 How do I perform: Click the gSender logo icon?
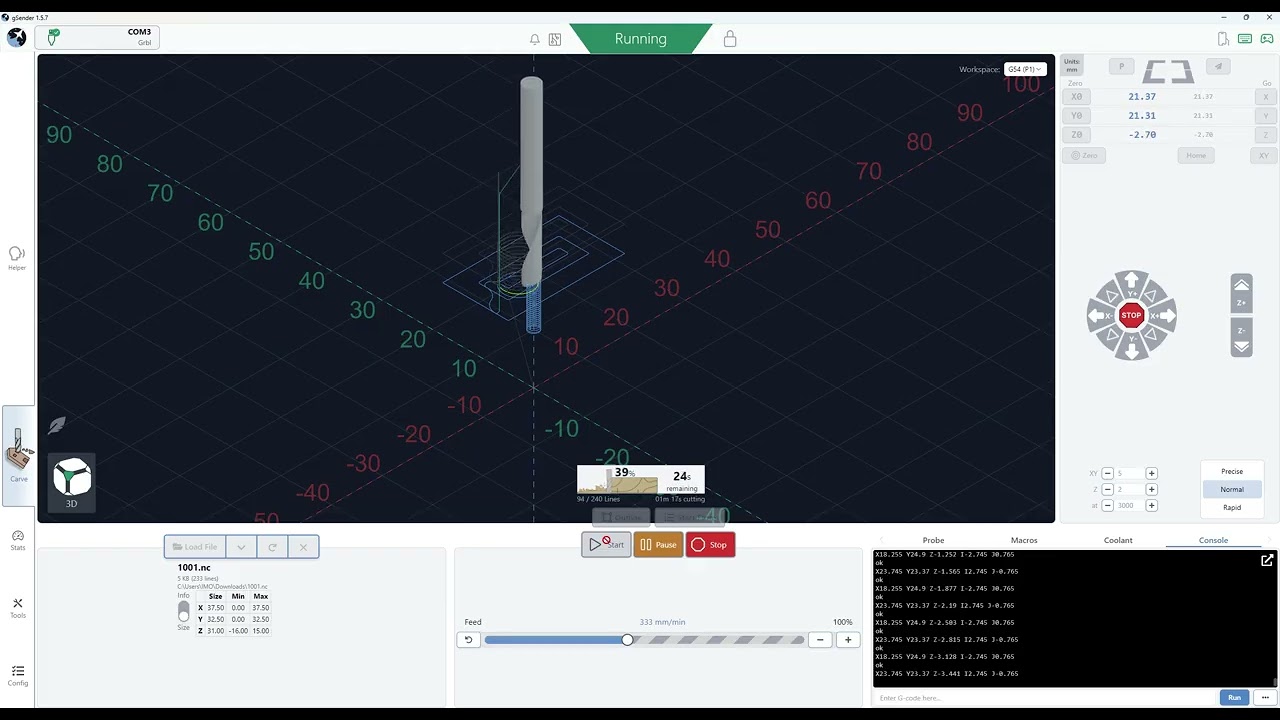click(x=17, y=38)
